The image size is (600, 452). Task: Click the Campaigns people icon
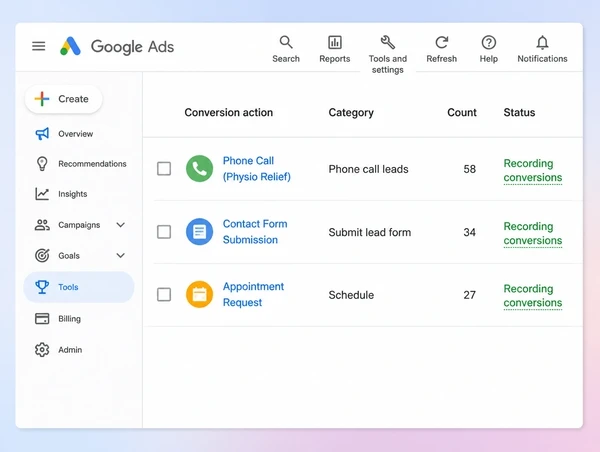pos(42,225)
